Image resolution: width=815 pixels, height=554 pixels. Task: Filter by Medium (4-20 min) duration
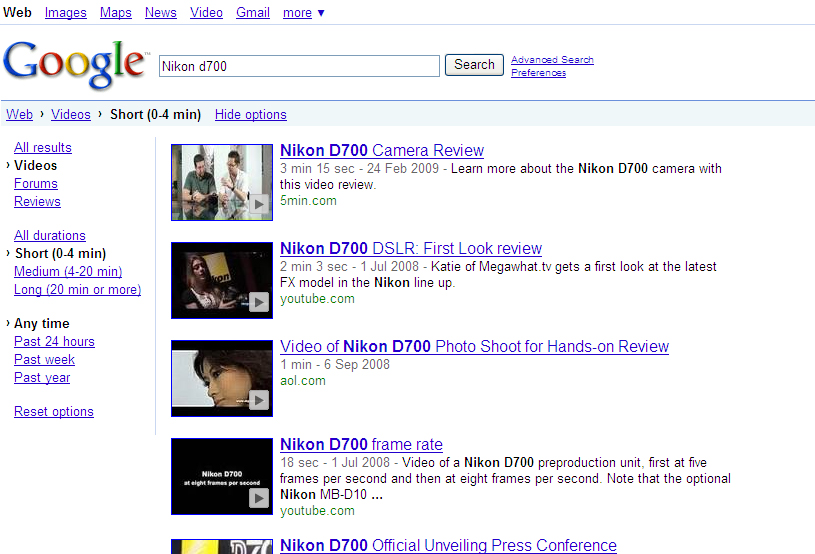pyautogui.click(x=68, y=271)
